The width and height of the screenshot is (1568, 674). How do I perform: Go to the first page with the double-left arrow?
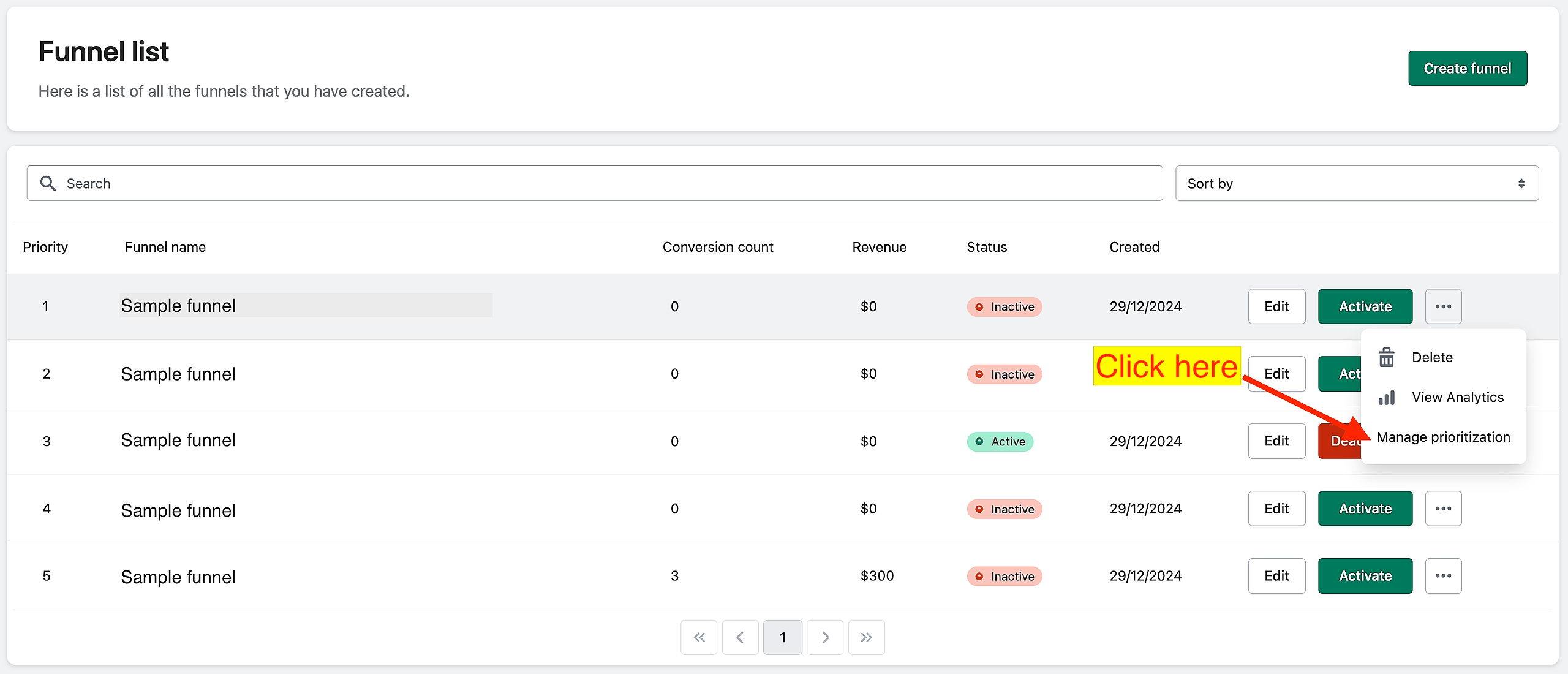tap(699, 637)
